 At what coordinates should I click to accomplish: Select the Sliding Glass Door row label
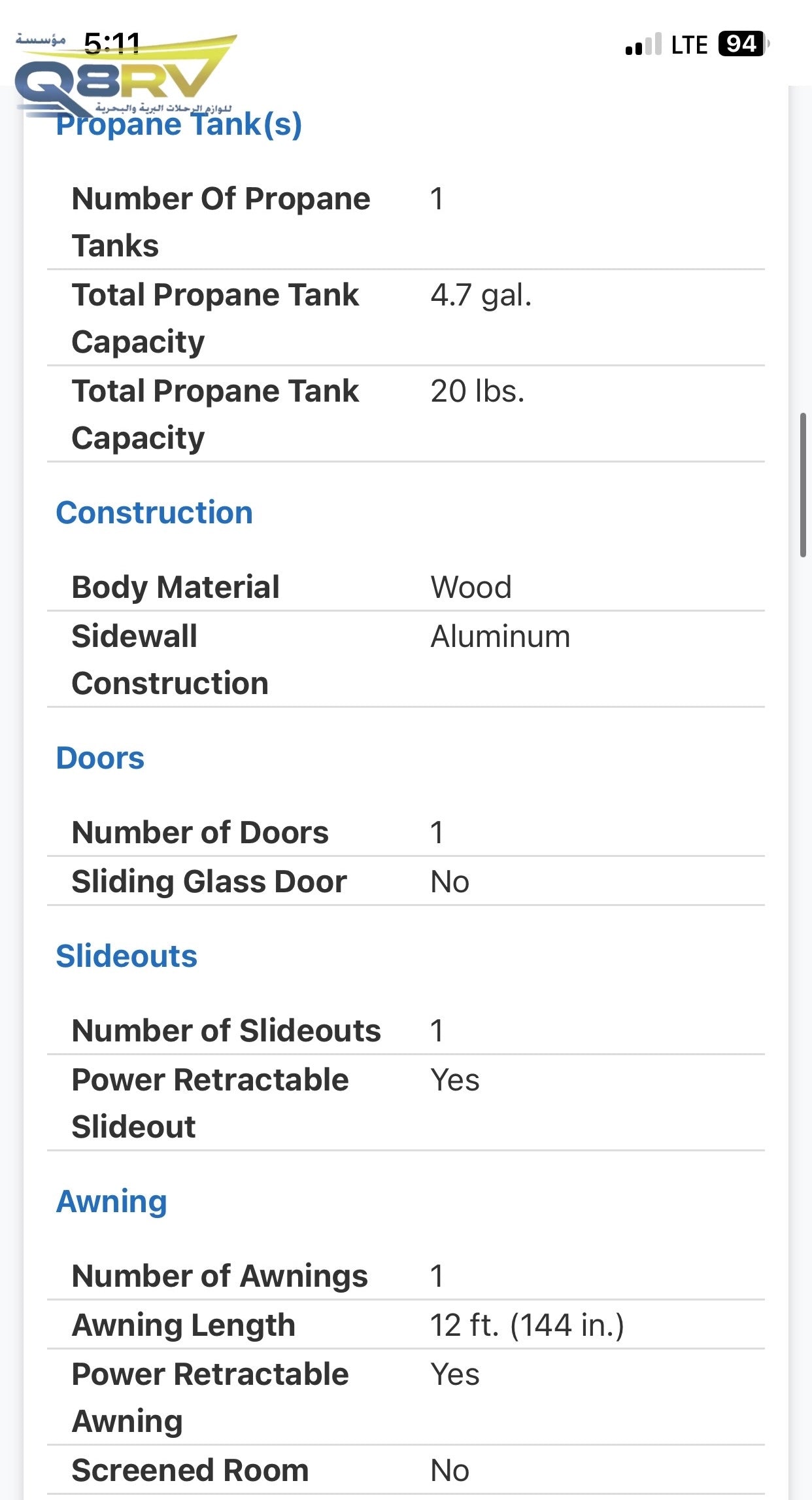click(x=209, y=881)
